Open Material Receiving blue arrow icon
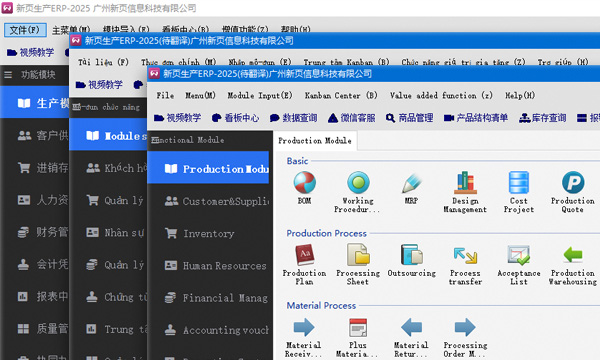The image size is (600, 360). (x=304, y=327)
